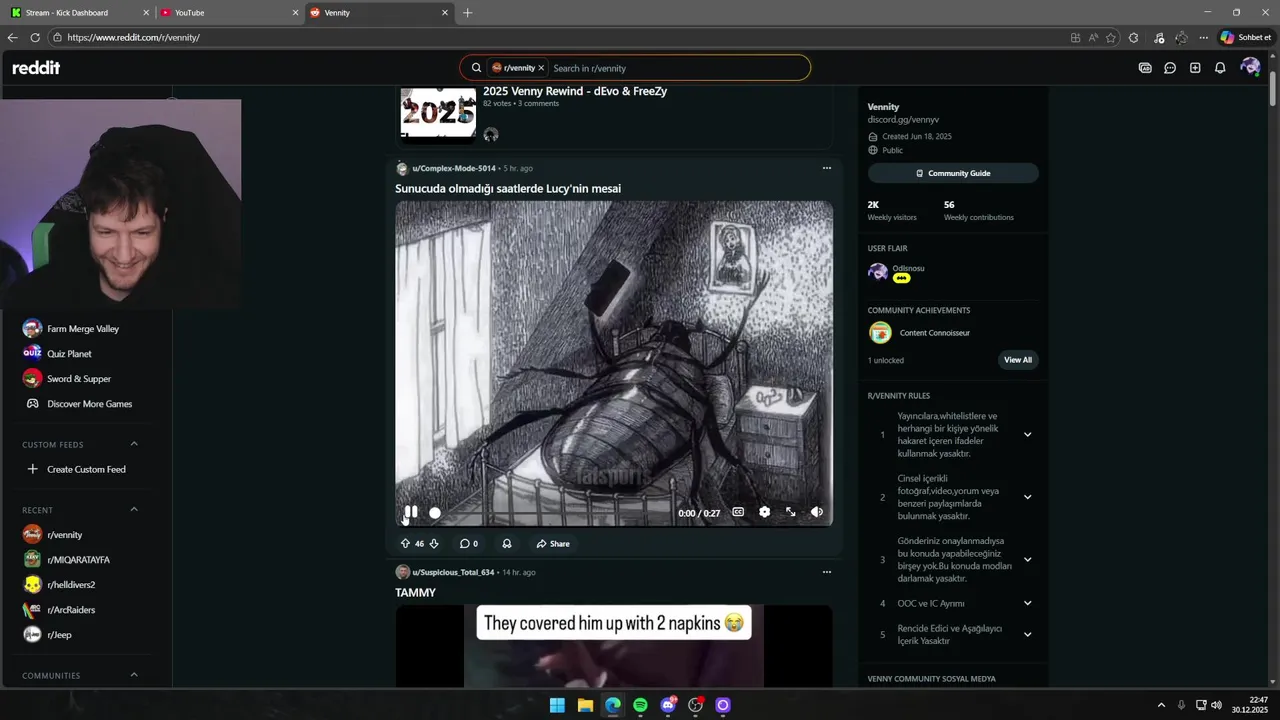Expand rule 3 about gönderi onayı
The width and height of the screenshot is (1280, 720).
1027,560
